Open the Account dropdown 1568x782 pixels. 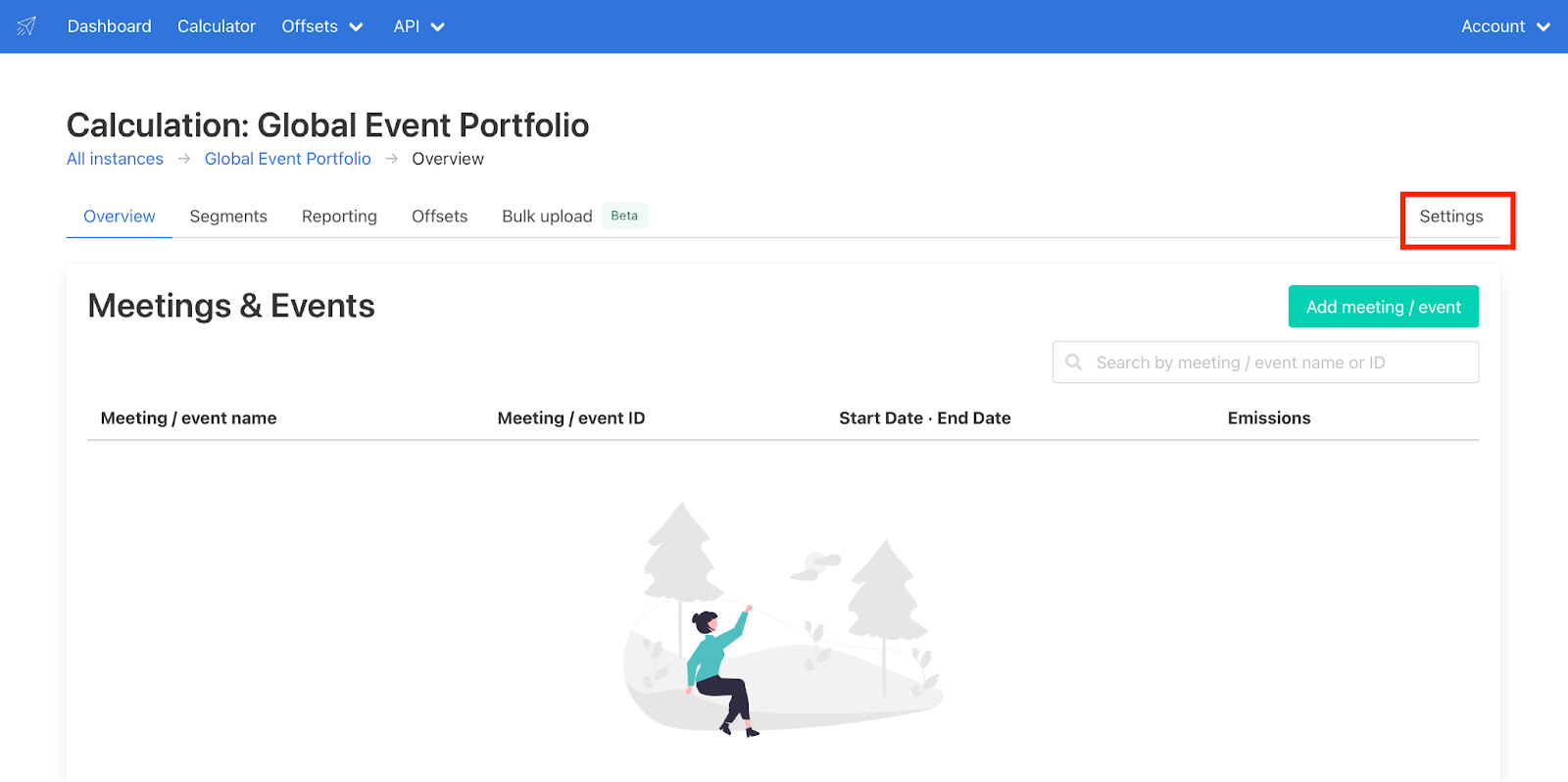pyautogui.click(x=1504, y=26)
